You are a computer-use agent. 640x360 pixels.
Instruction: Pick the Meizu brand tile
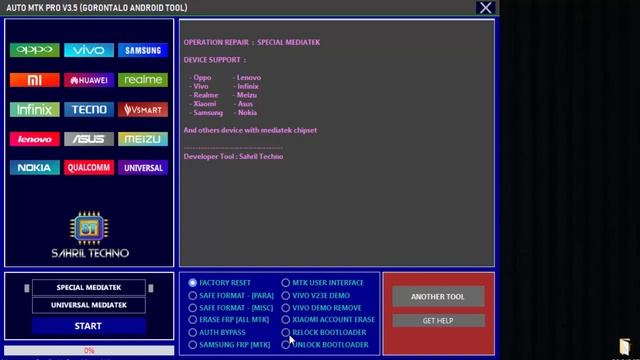pyautogui.click(x=143, y=139)
